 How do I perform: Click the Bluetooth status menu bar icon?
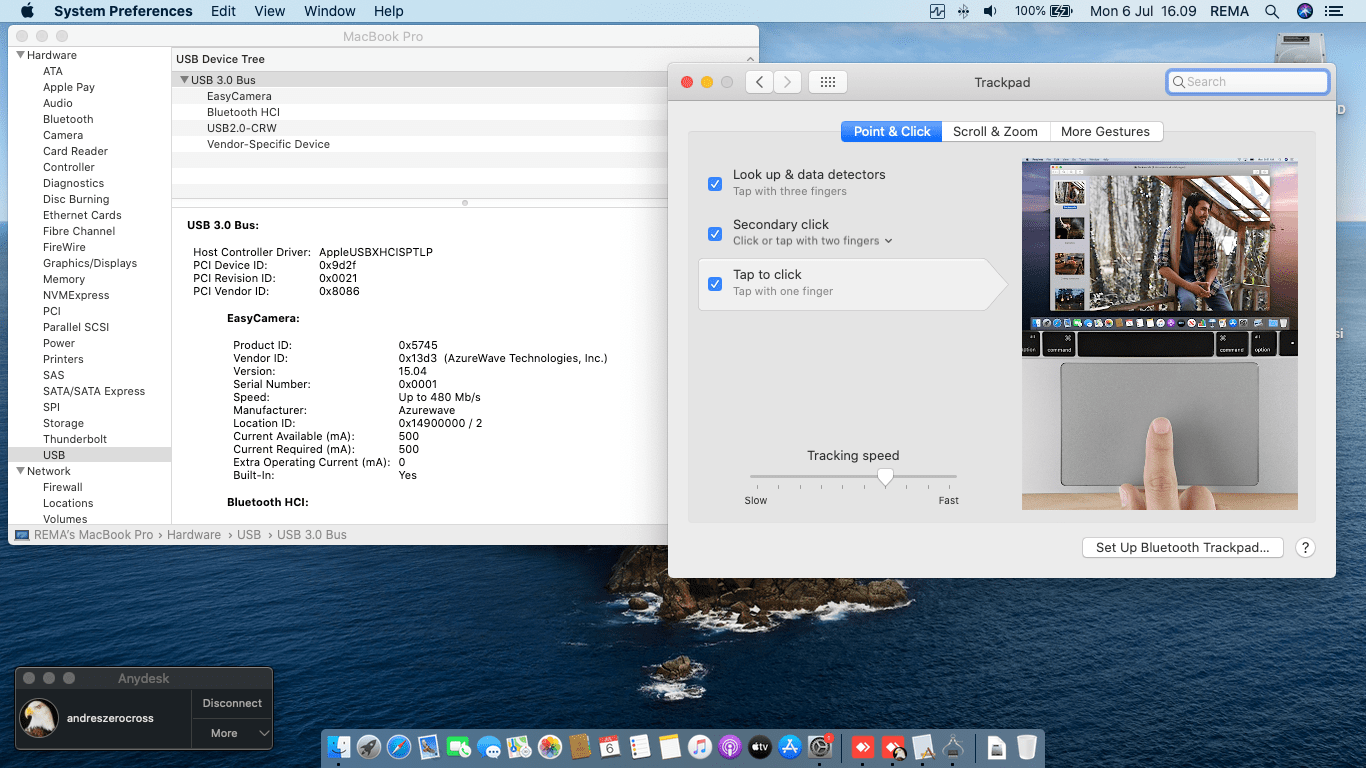pos(964,11)
